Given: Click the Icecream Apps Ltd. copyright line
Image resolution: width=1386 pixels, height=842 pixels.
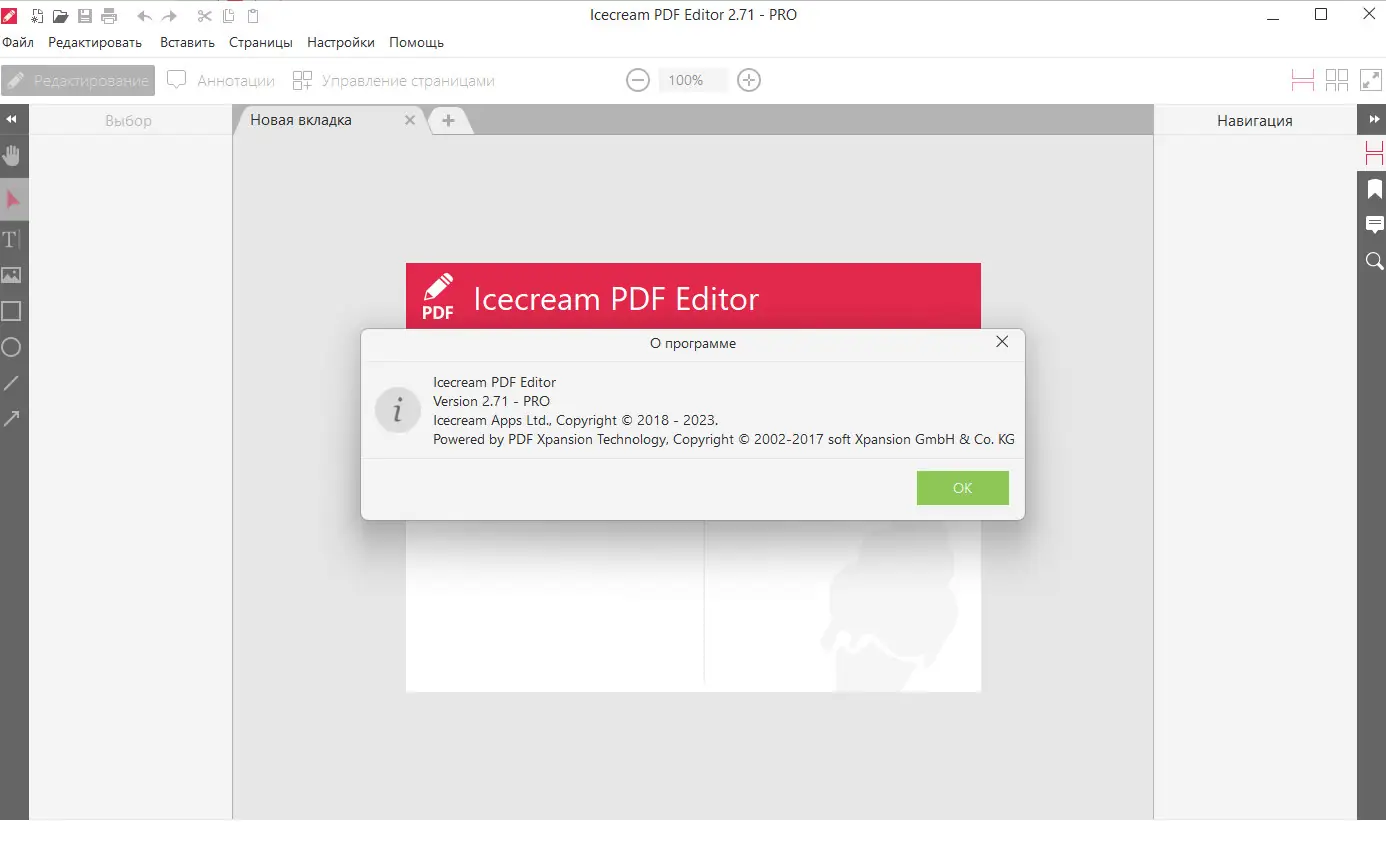Looking at the screenshot, I should 576,420.
